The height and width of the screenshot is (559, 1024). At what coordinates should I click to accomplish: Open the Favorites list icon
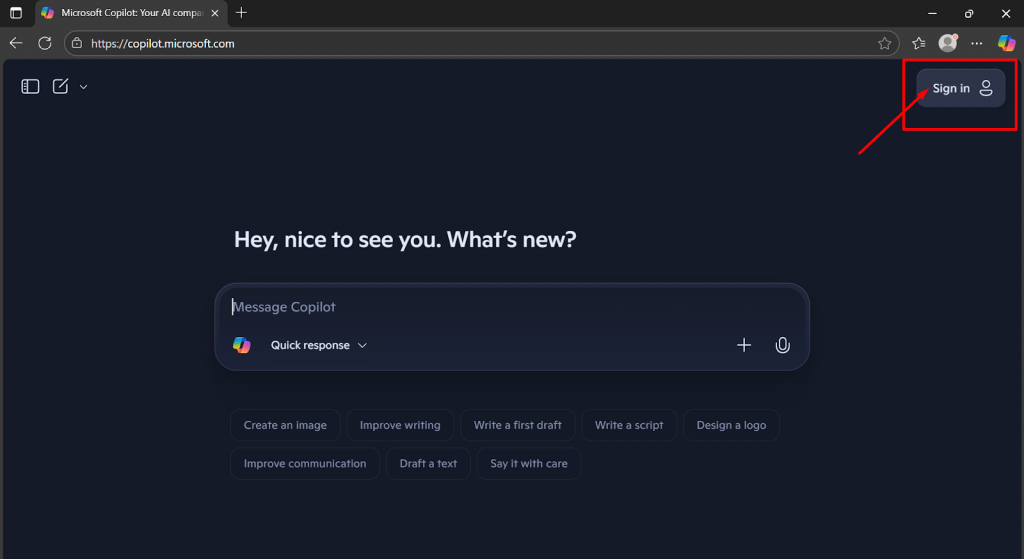[919, 43]
